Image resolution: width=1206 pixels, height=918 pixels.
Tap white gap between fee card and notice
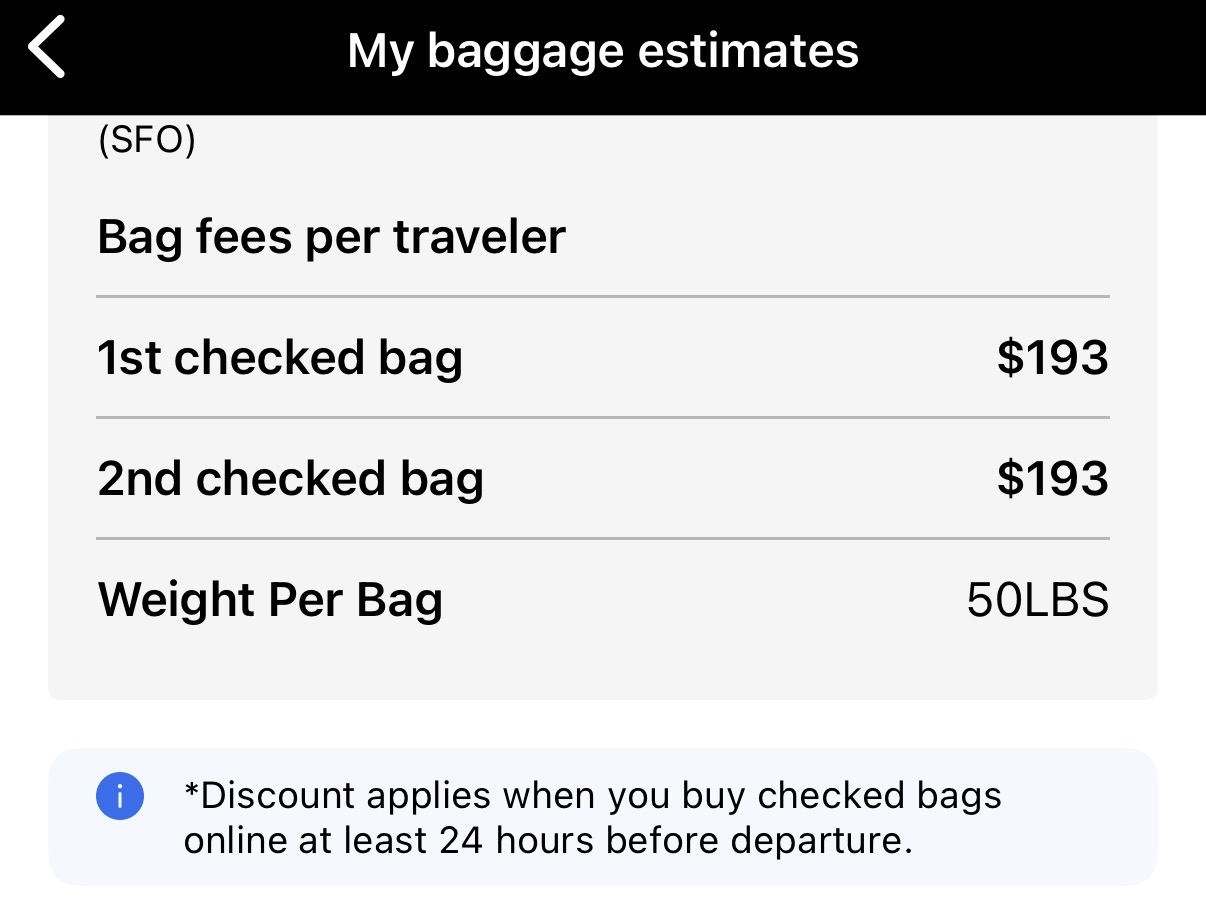602,724
